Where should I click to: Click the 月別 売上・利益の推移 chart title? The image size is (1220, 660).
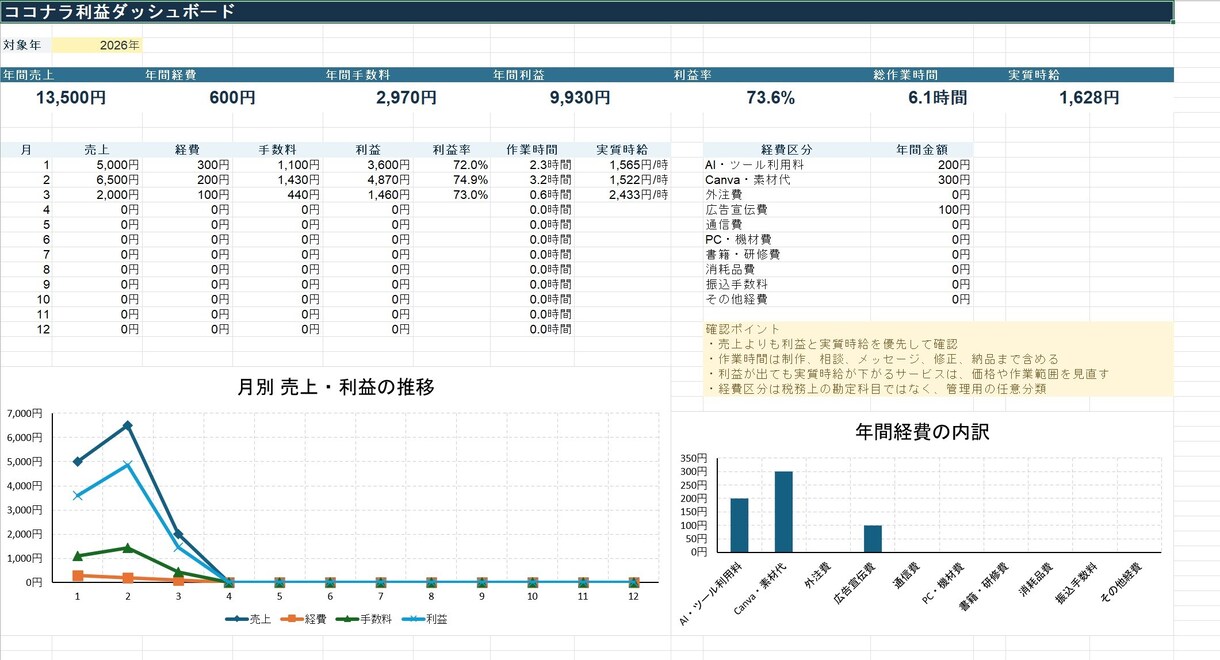336,387
